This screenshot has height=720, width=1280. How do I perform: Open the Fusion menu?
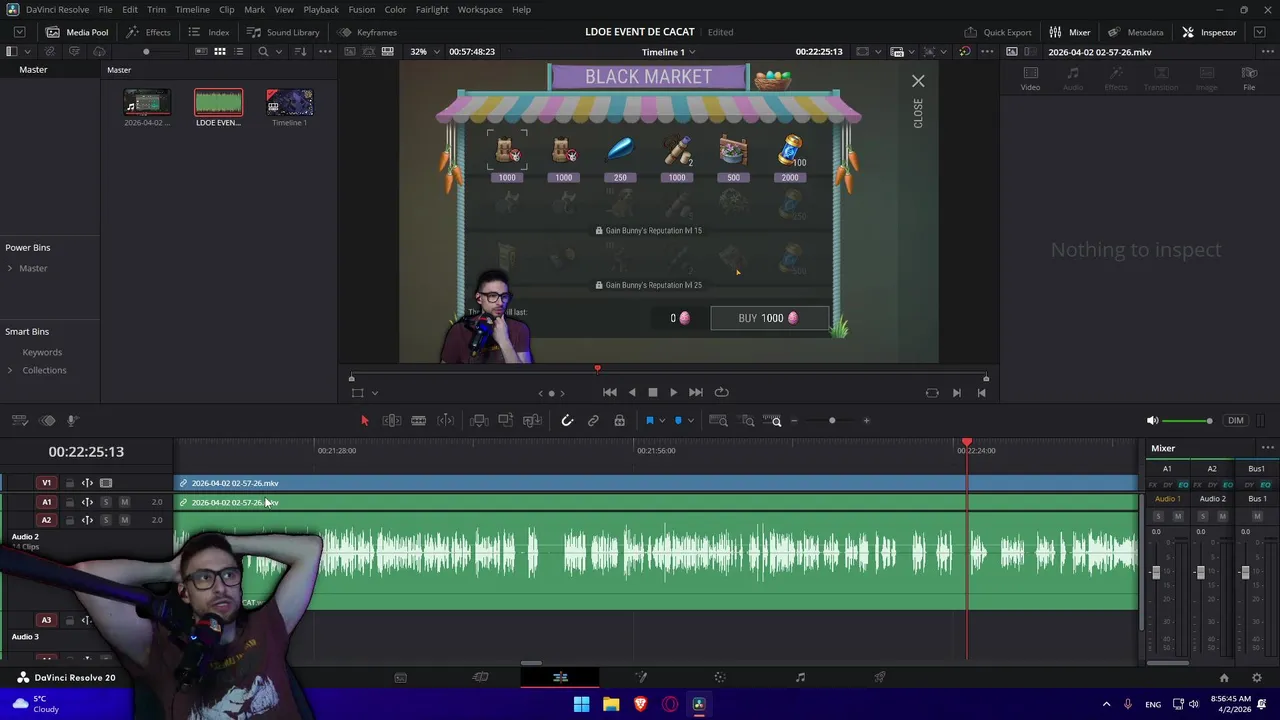(362, 9)
